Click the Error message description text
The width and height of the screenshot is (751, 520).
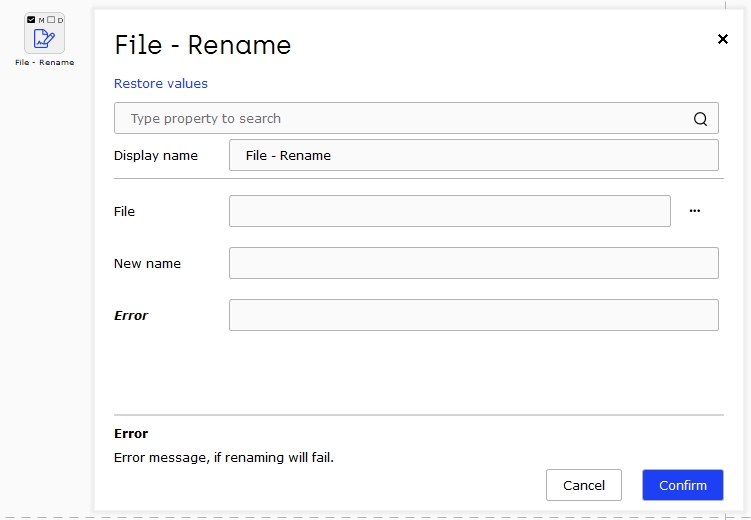(x=224, y=457)
